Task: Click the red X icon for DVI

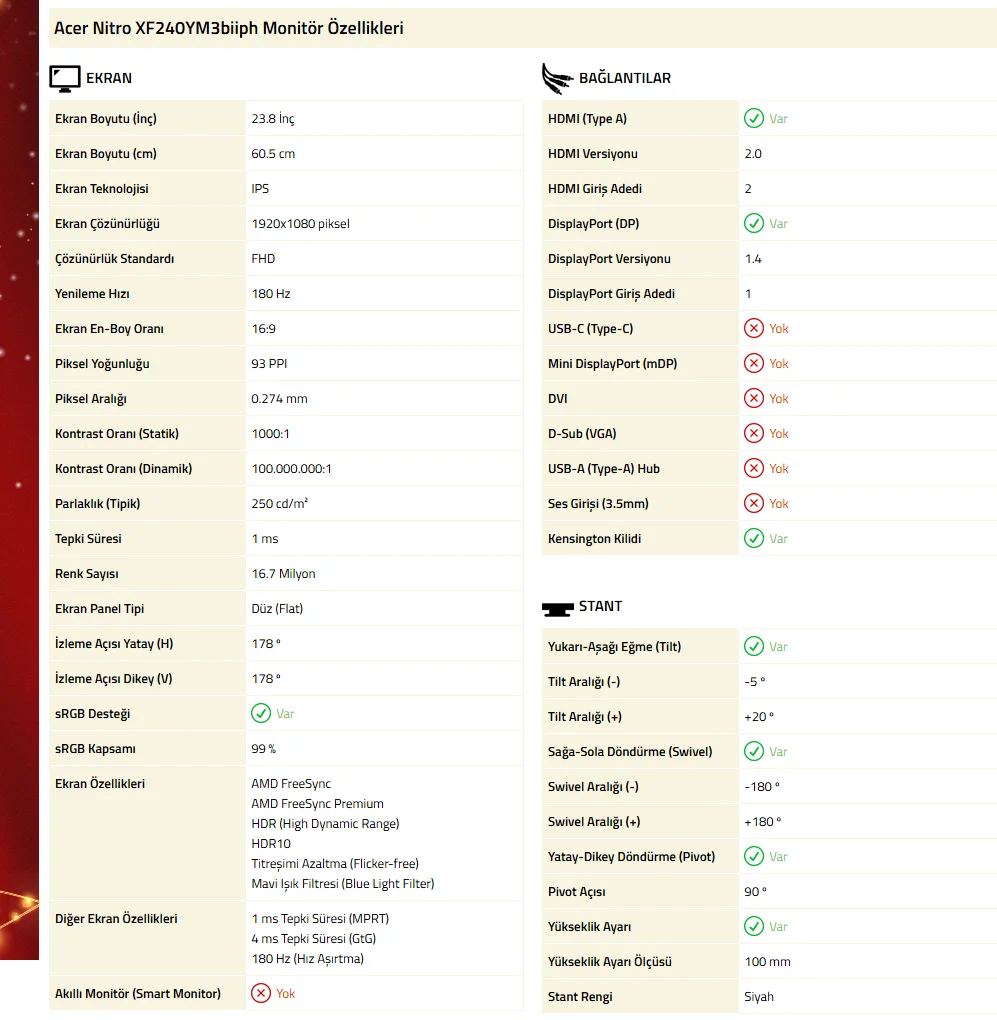Action: [754, 399]
